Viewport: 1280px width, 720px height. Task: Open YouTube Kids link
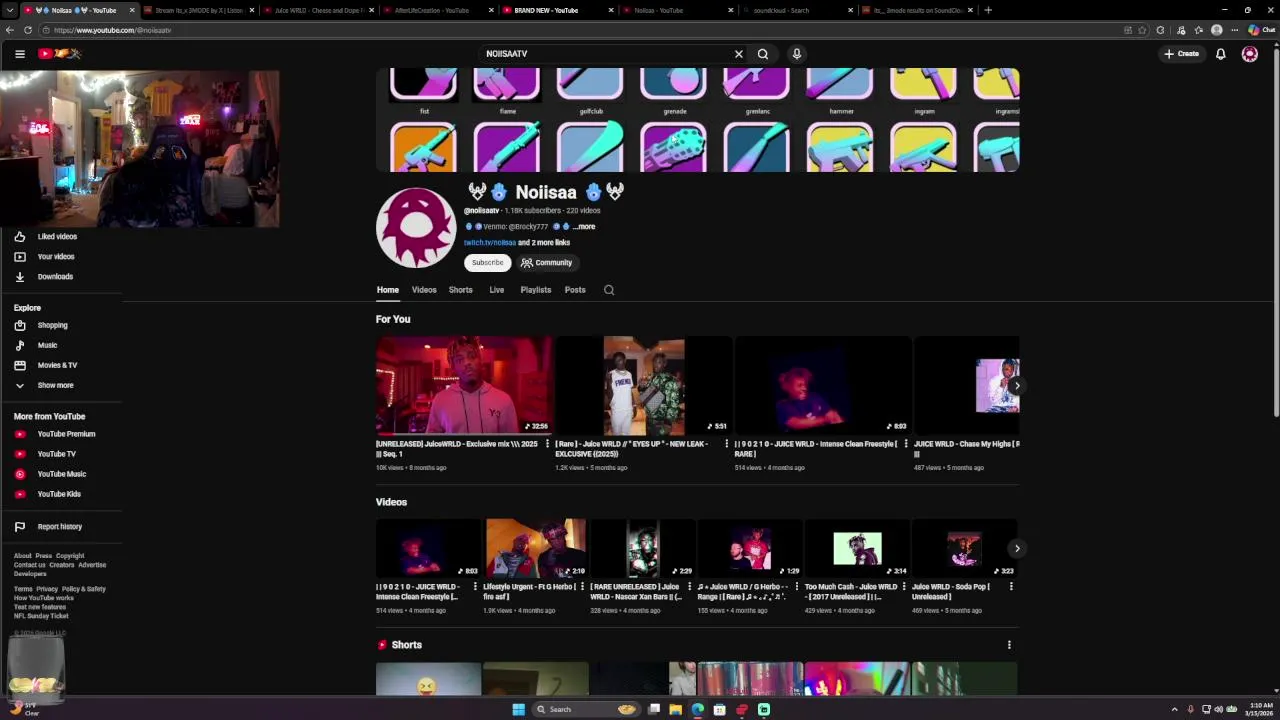pos(59,494)
